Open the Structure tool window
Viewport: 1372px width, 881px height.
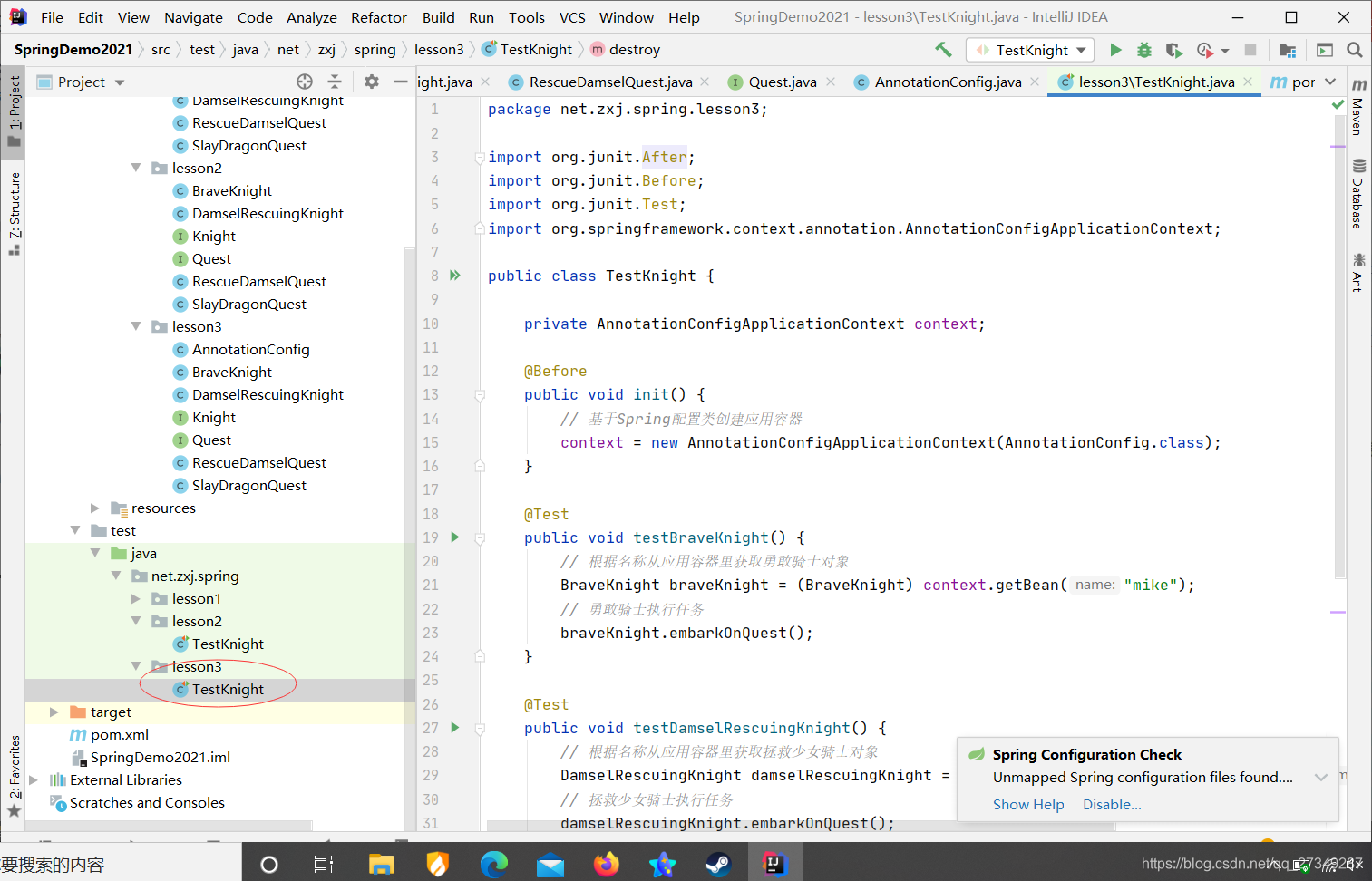[14, 214]
